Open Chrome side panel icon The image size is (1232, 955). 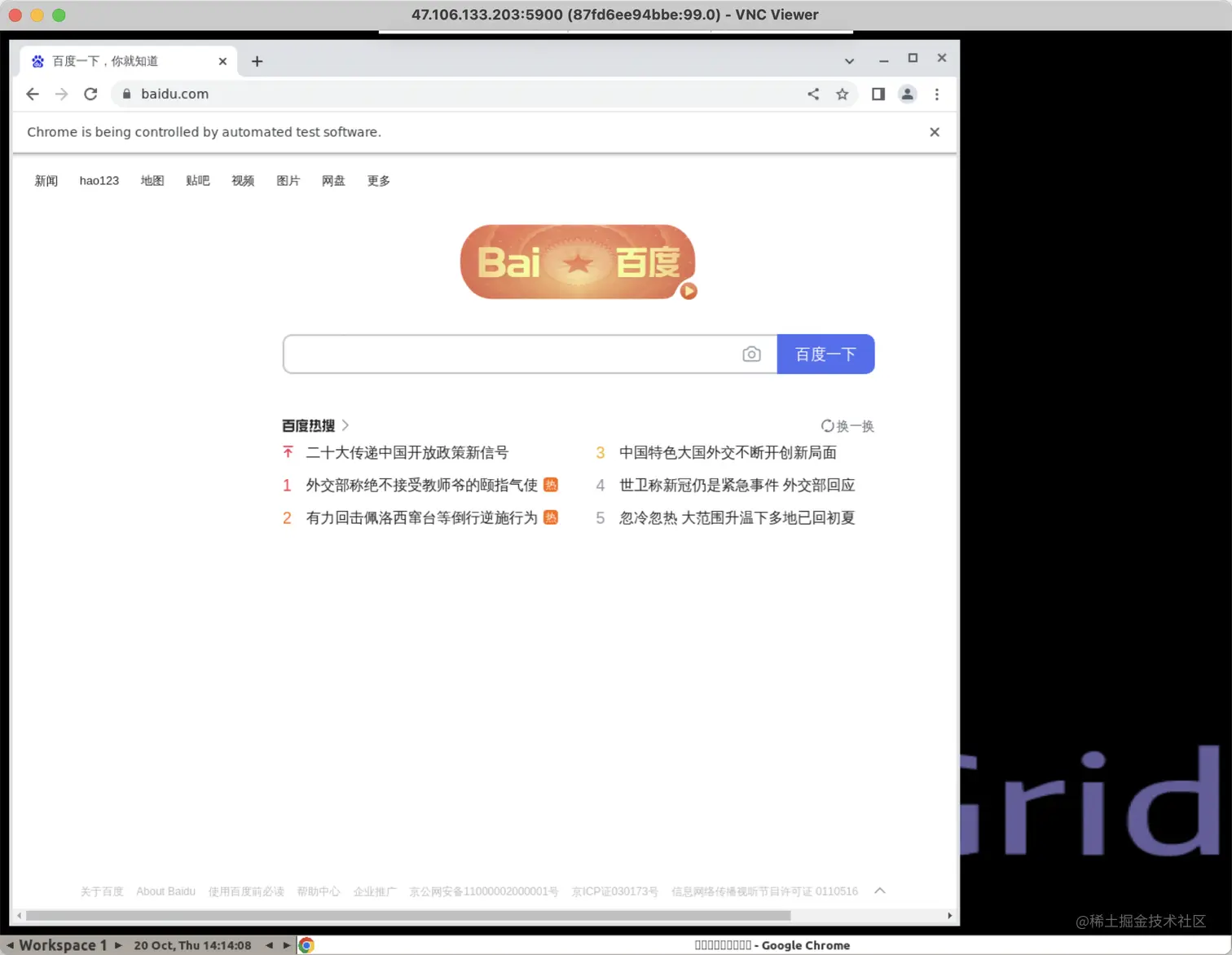point(878,94)
